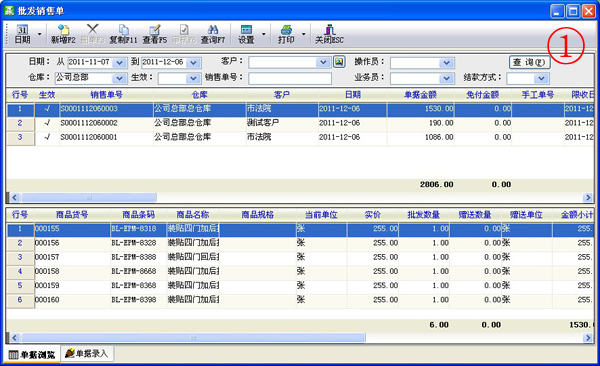Click row number 4 in product grid

click(20, 271)
